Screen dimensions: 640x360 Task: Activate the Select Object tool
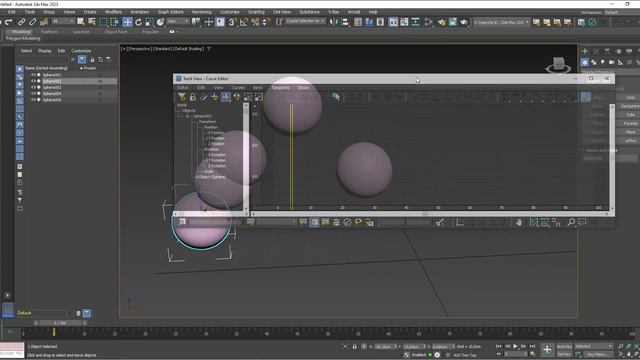(81, 22)
